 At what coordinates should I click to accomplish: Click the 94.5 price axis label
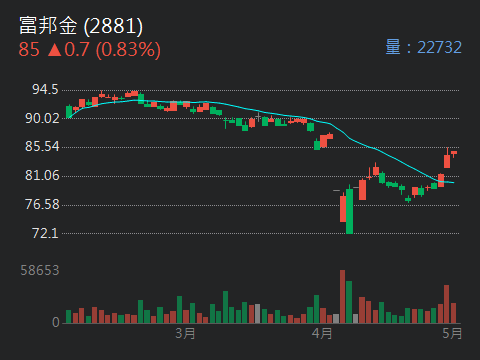(45, 90)
